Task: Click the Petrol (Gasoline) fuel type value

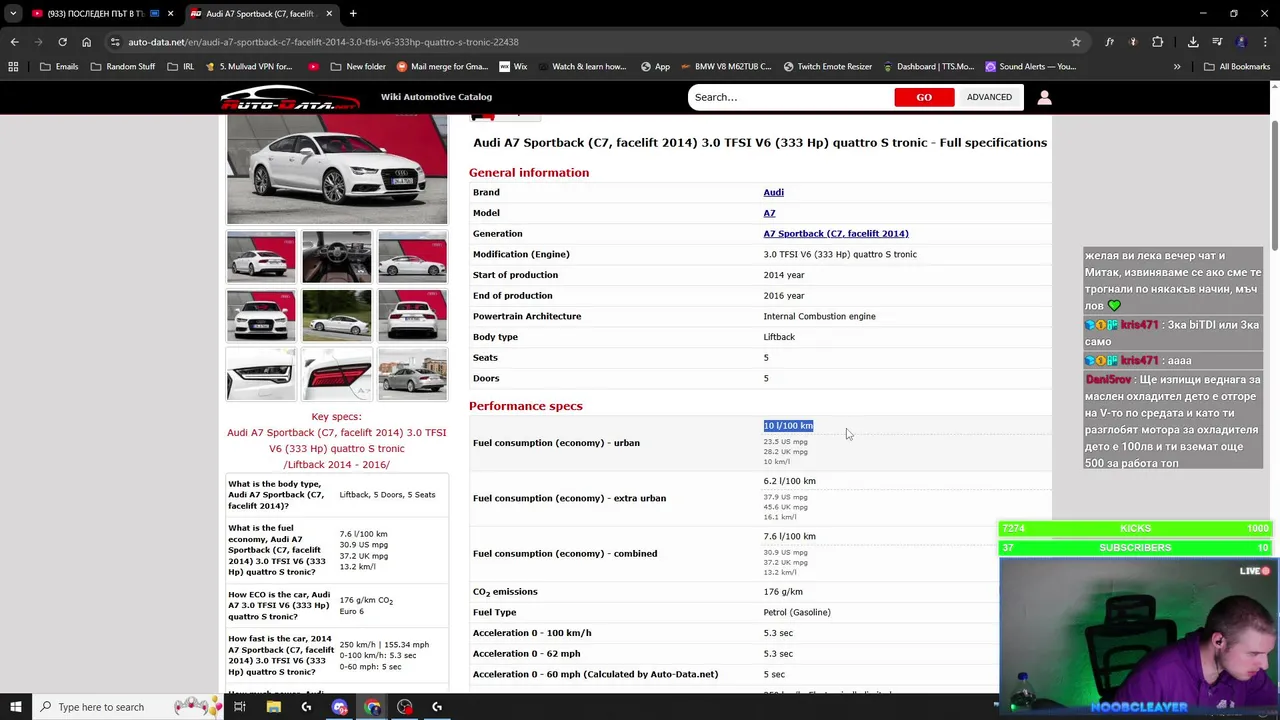Action: 797,613
